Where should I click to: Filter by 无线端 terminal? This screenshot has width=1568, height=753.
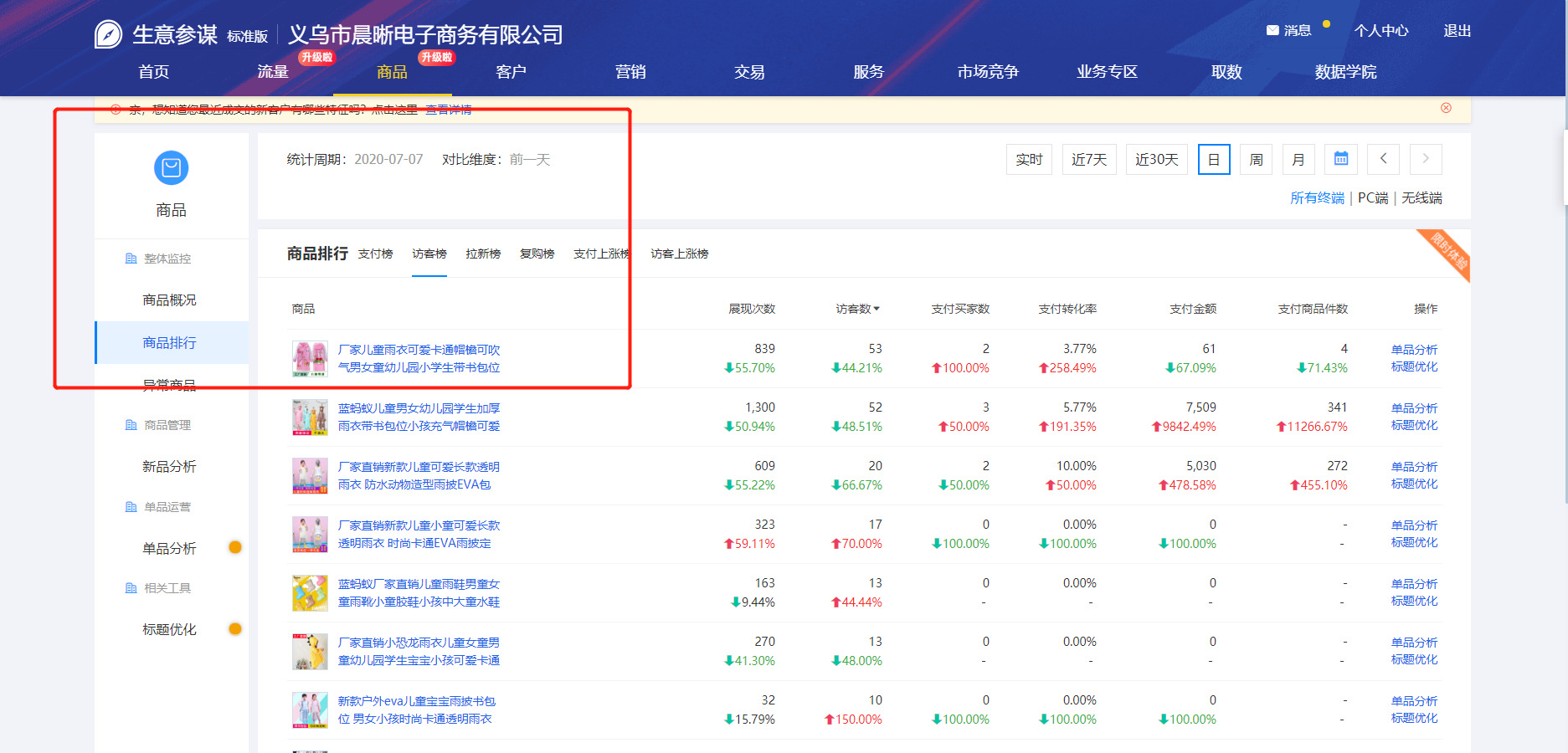(1421, 197)
